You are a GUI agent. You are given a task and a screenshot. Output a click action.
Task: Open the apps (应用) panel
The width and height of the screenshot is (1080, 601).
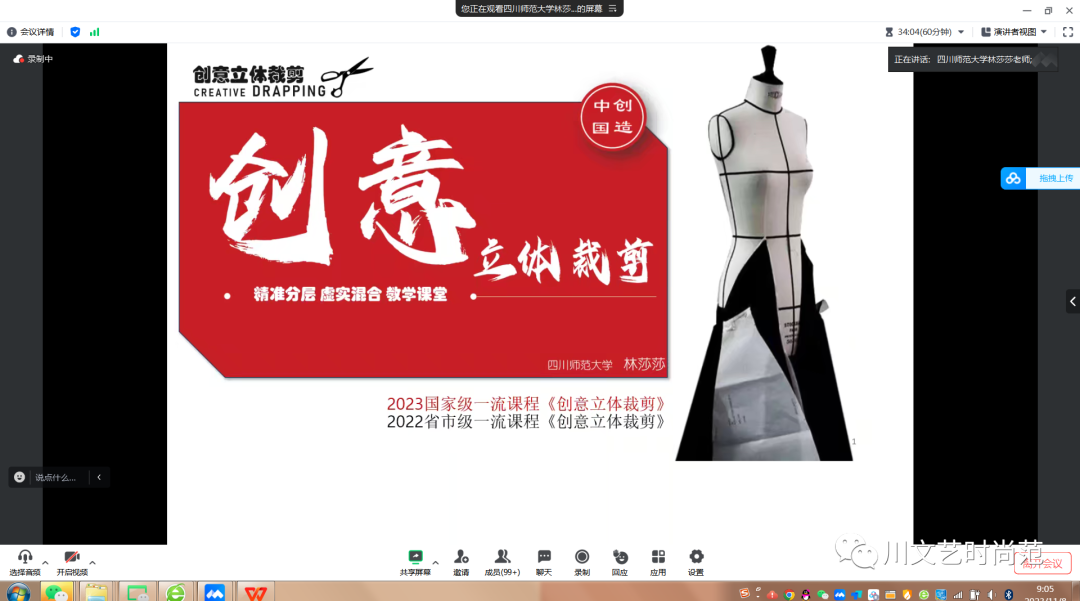pos(658,561)
